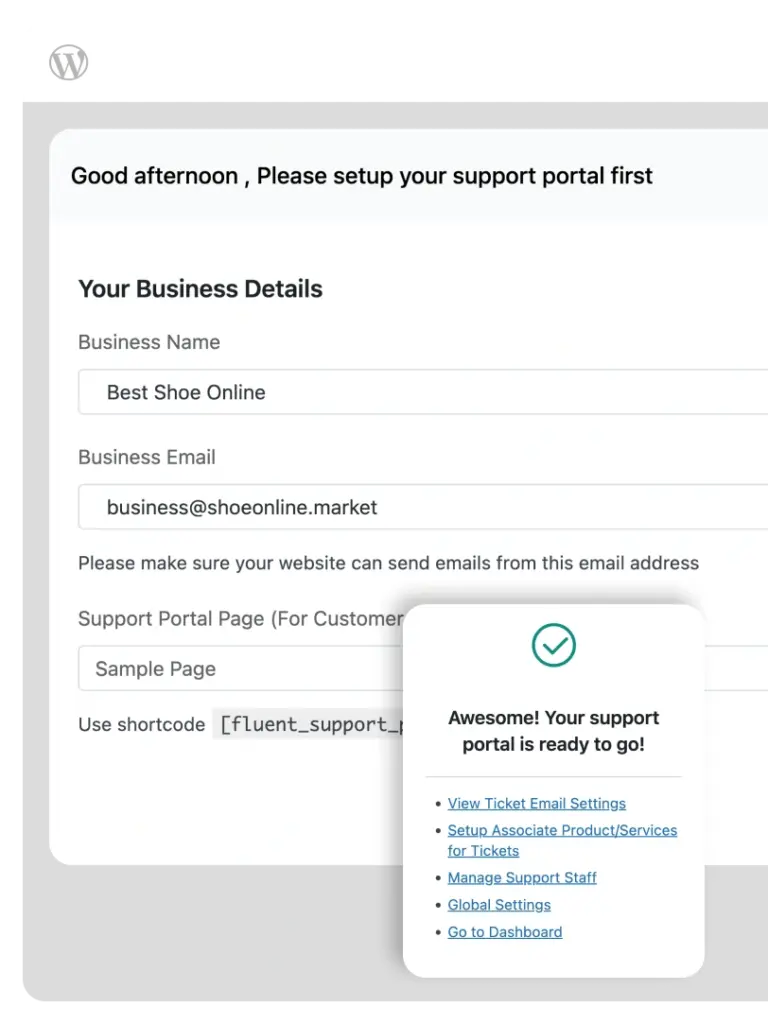Viewport: 768px width, 1024px height.
Task: Click the Business Name field label
Action: (x=149, y=342)
